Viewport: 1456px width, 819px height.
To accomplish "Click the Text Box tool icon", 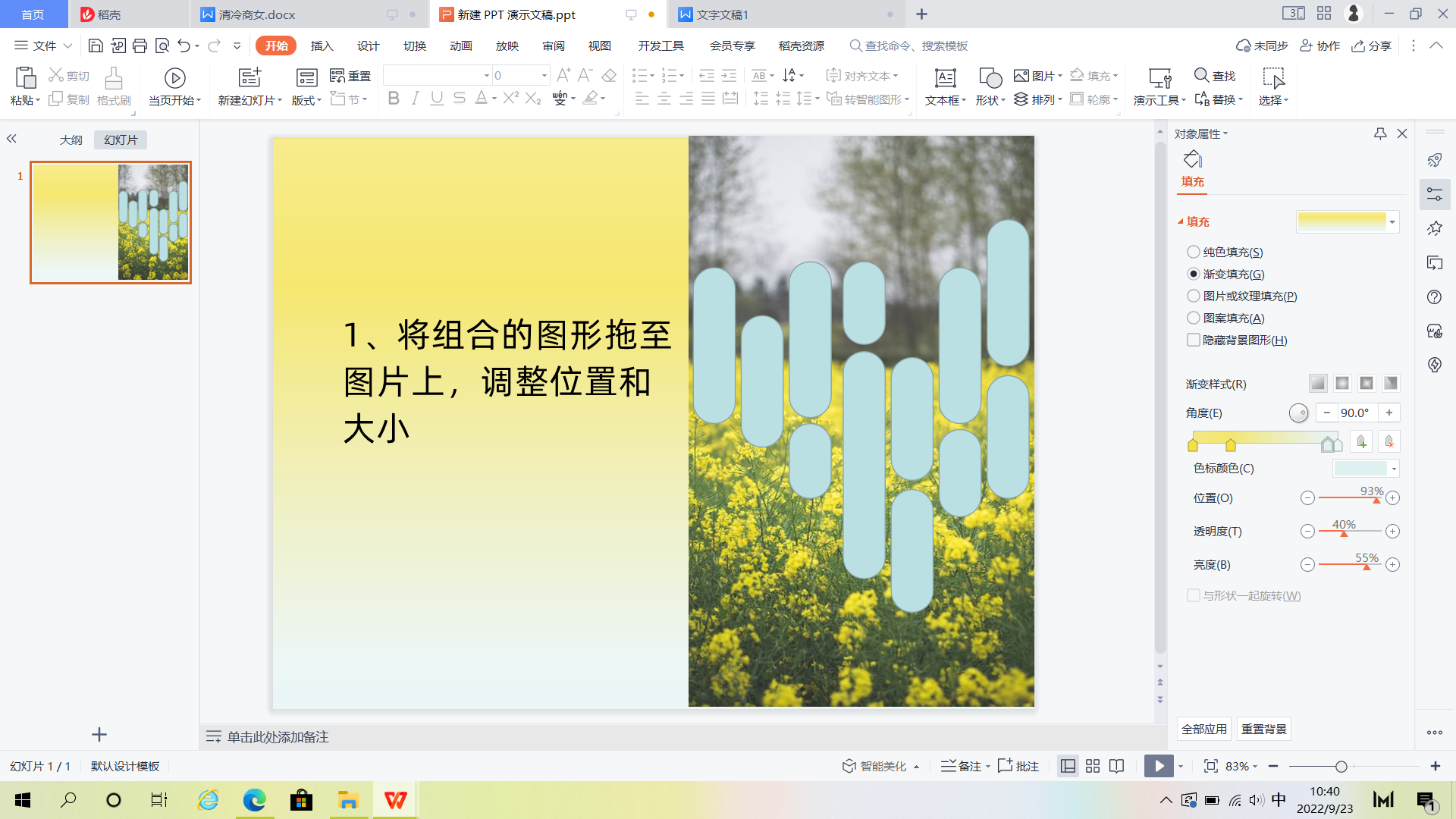I will (945, 78).
